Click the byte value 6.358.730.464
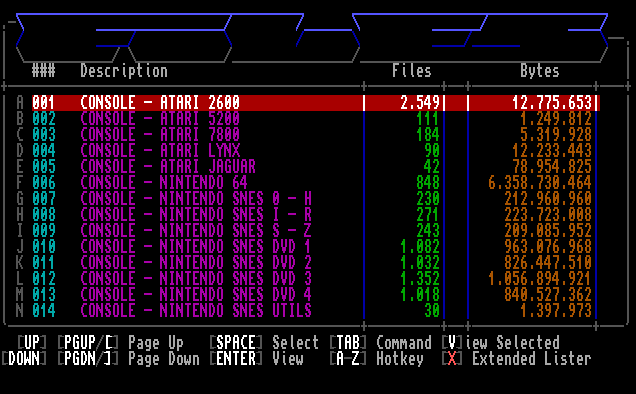 540,183
